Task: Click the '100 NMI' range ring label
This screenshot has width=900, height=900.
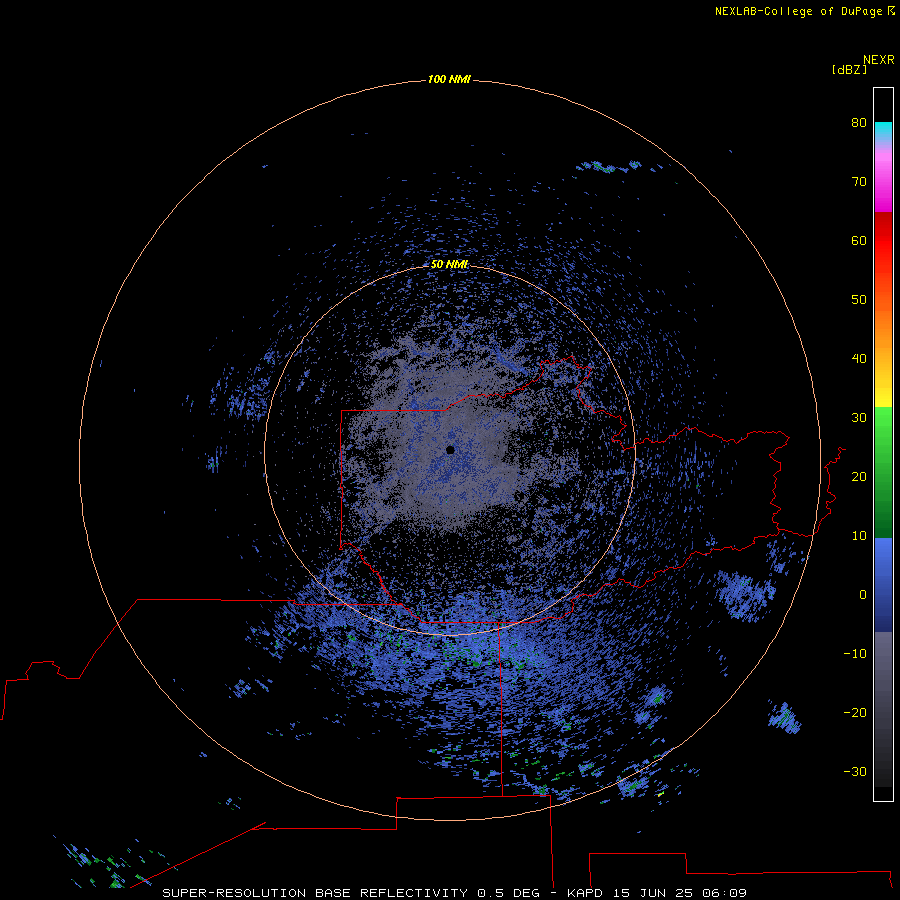Action: click(x=449, y=79)
